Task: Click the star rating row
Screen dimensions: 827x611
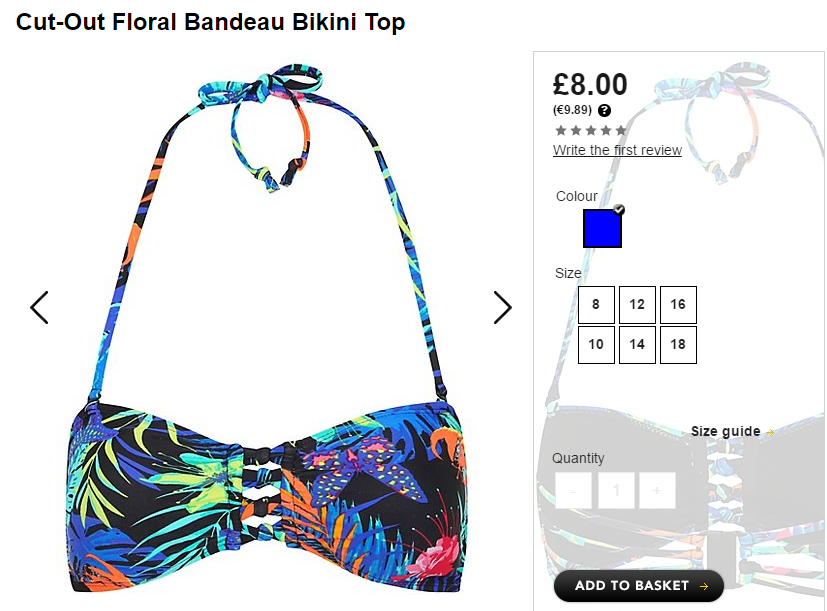Action: [x=591, y=130]
